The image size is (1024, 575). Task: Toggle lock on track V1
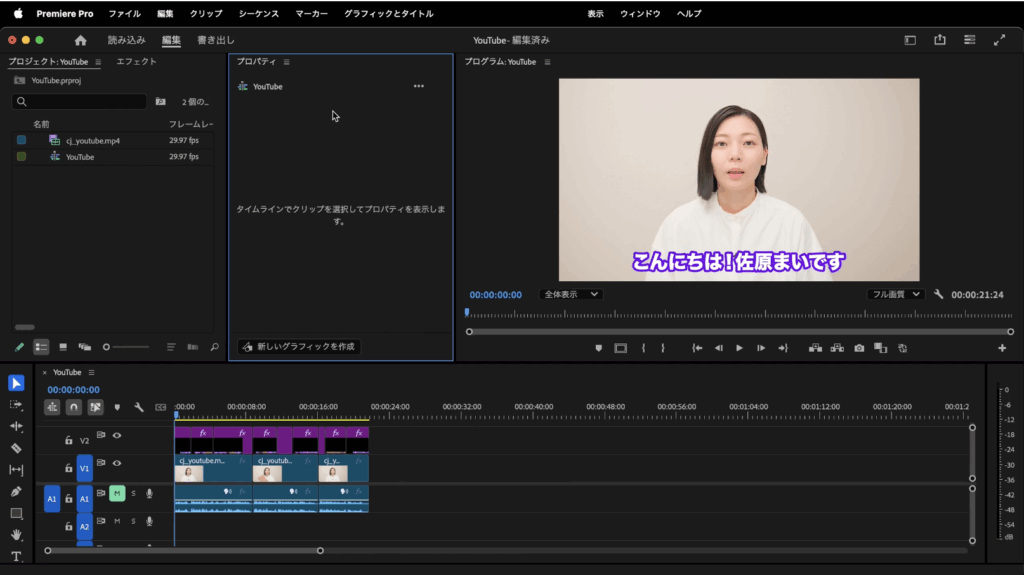coord(68,464)
